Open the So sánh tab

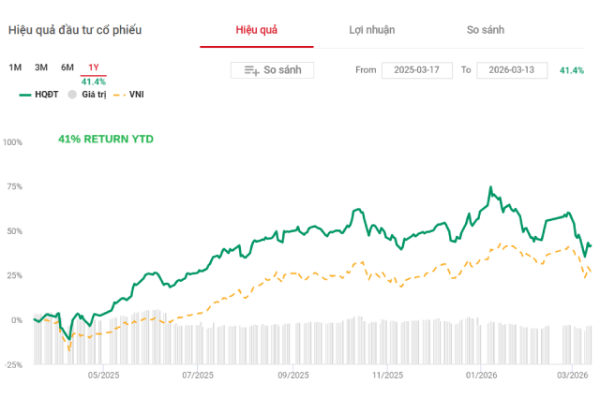485,30
